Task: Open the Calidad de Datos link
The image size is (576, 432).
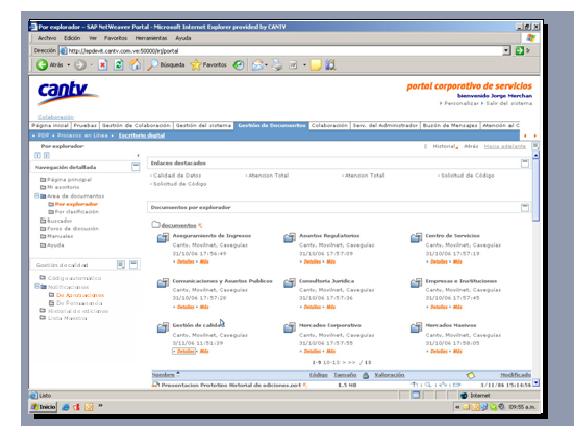Action: click(177, 176)
